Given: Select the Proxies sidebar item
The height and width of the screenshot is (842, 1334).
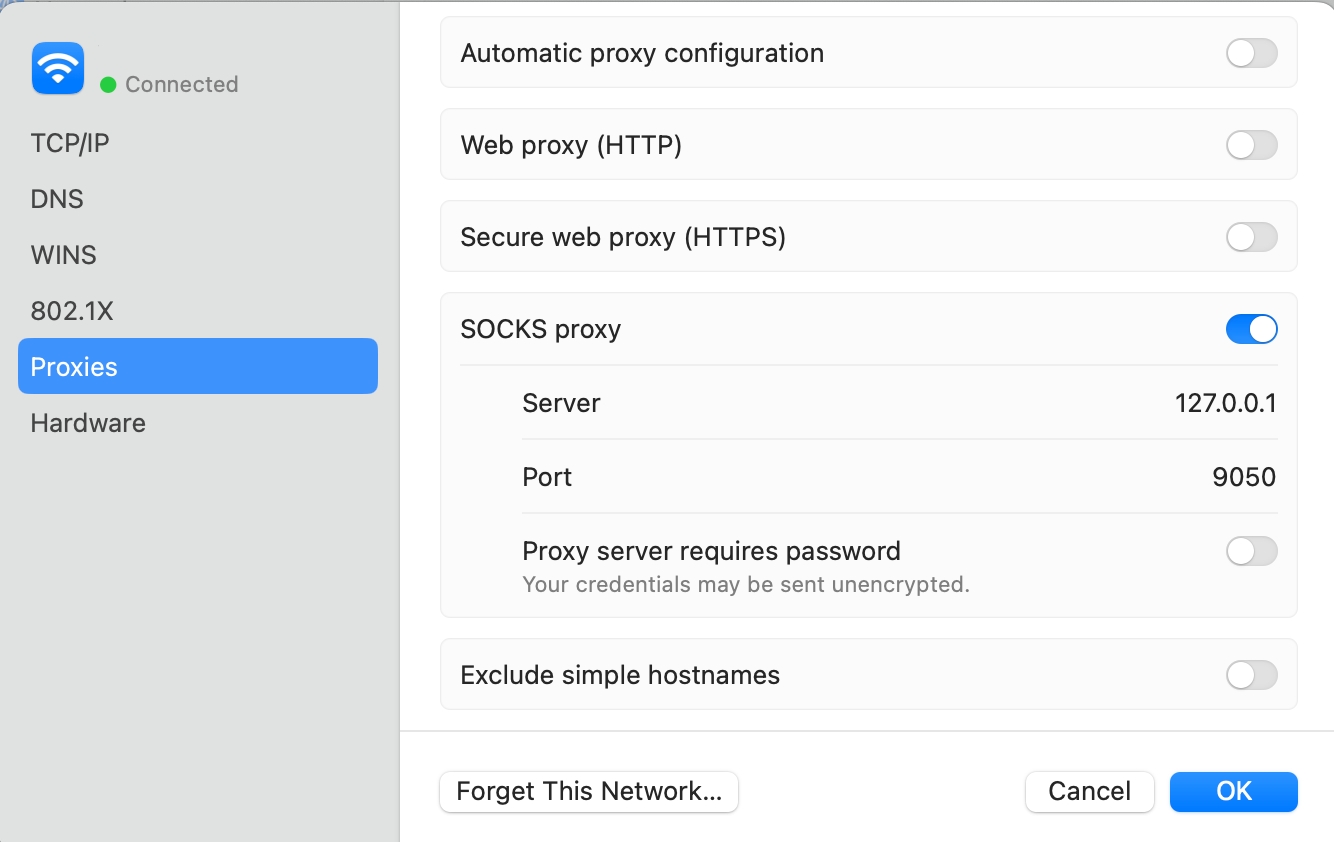Looking at the screenshot, I should pyautogui.click(x=197, y=367).
